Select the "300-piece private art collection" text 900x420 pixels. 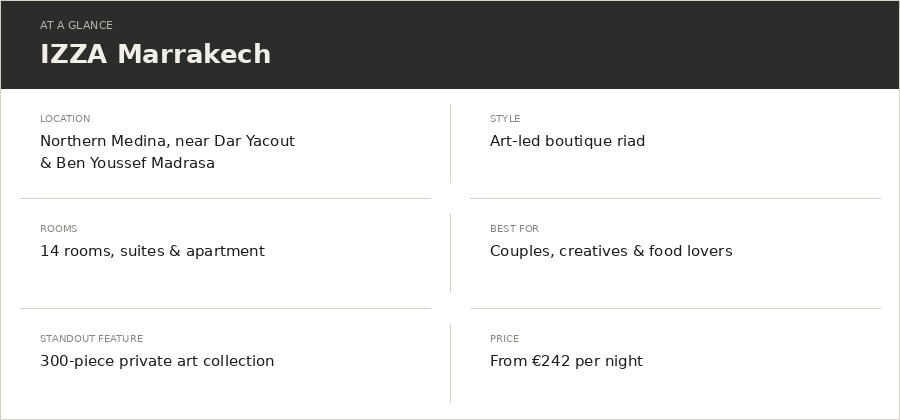pyautogui.click(x=157, y=361)
